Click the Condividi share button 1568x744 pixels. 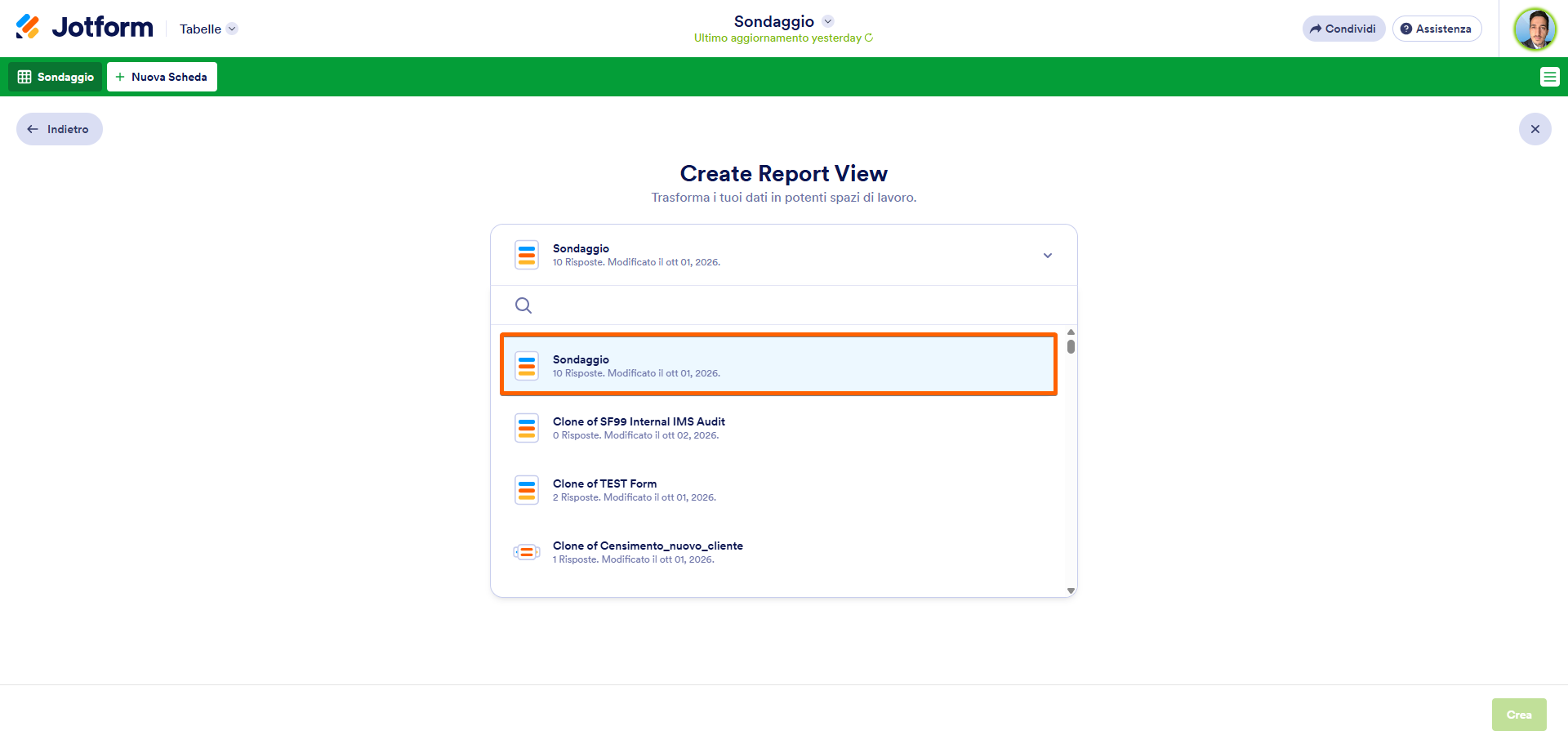point(1343,29)
